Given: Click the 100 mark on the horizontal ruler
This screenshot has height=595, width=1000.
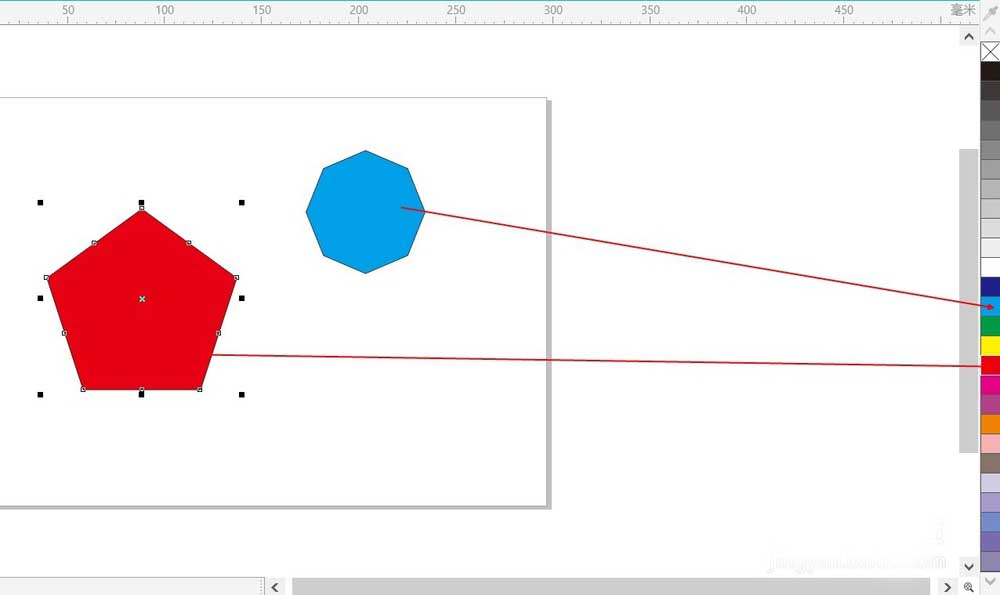Looking at the screenshot, I should [165, 10].
